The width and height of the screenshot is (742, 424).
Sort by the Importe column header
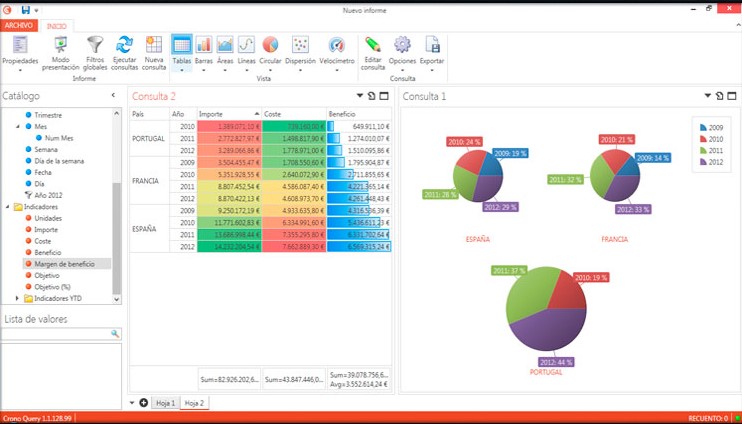click(x=229, y=114)
